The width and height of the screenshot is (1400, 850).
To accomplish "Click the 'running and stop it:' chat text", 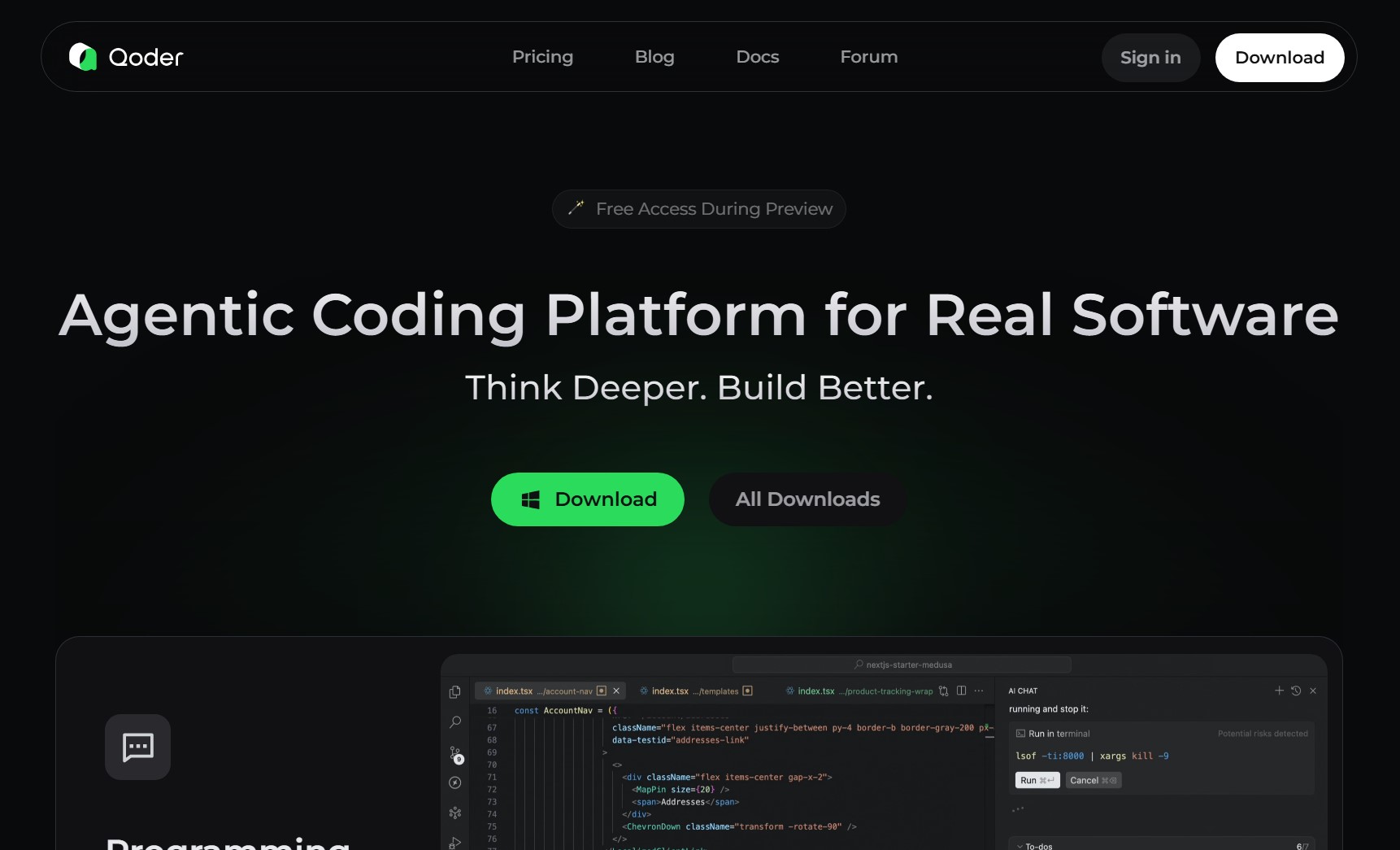I will [x=1049, y=709].
